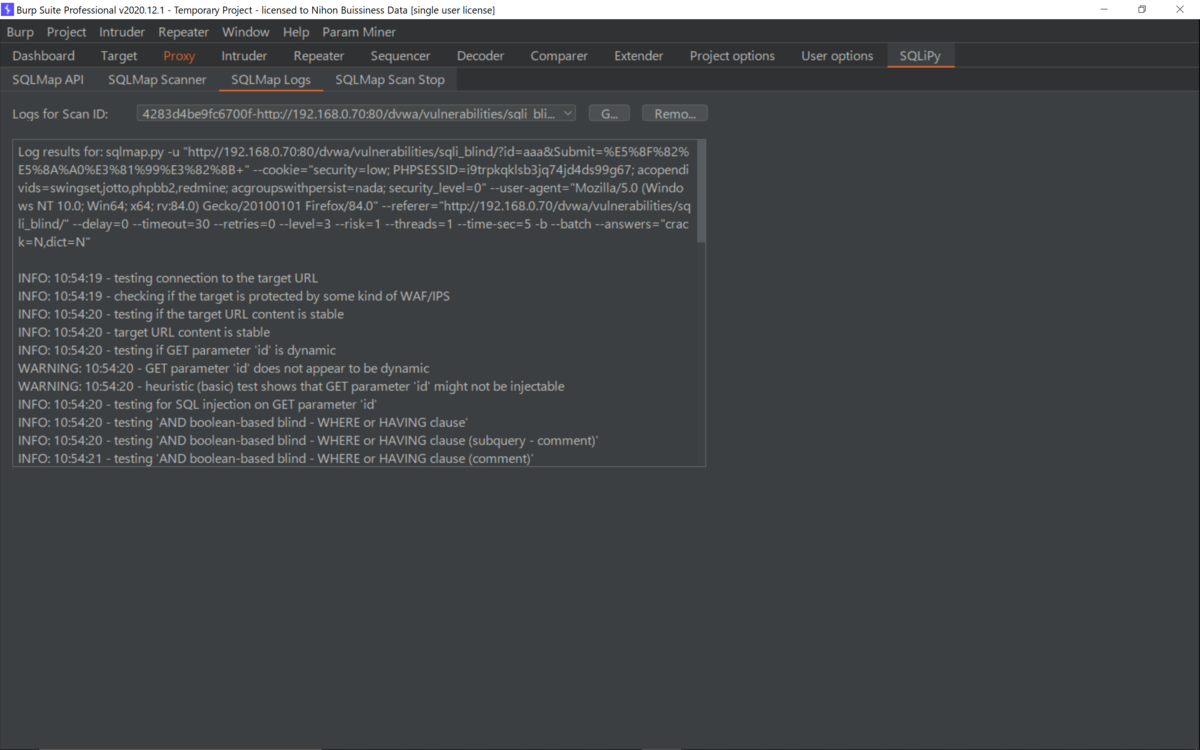Click the WAF/IPS protection check log line
Image resolution: width=1200 pixels, height=750 pixels.
tap(234, 296)
